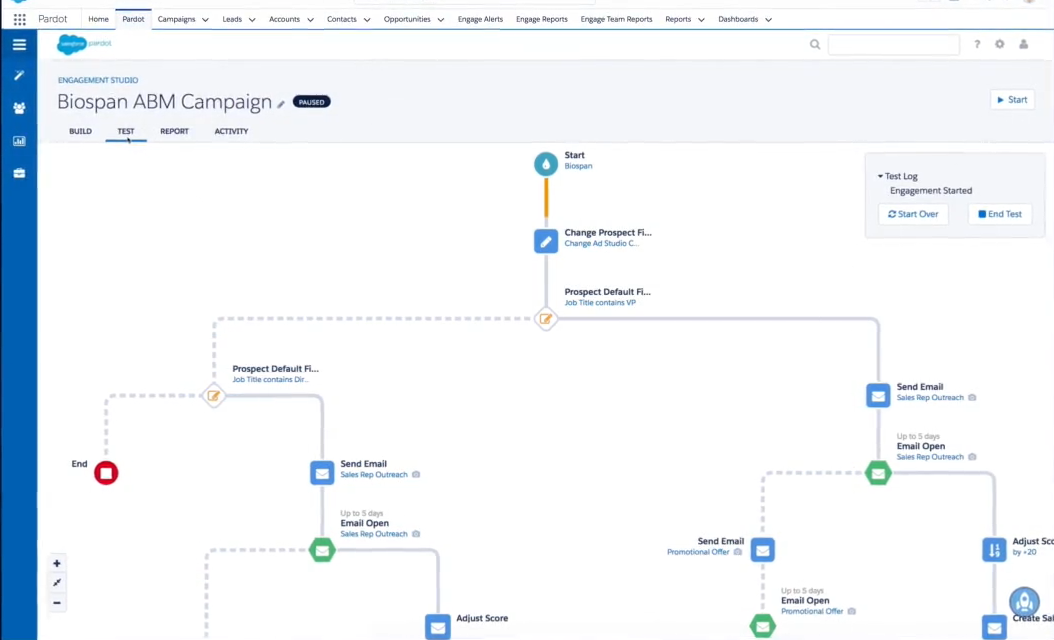This screenshot has height=640, width=1054.
Task: Open the Pardot nav tab
Action: [133, 19]
